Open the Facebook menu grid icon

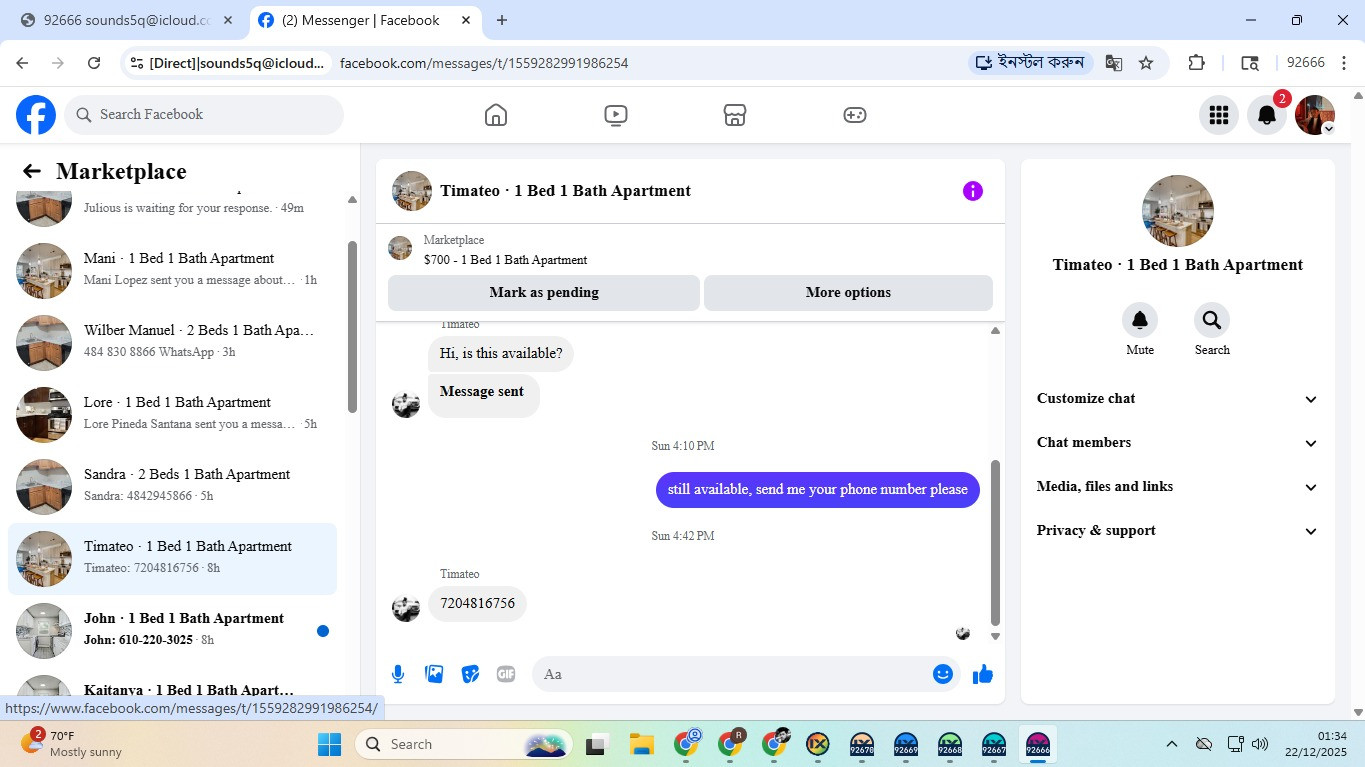tap(1218, 115)
